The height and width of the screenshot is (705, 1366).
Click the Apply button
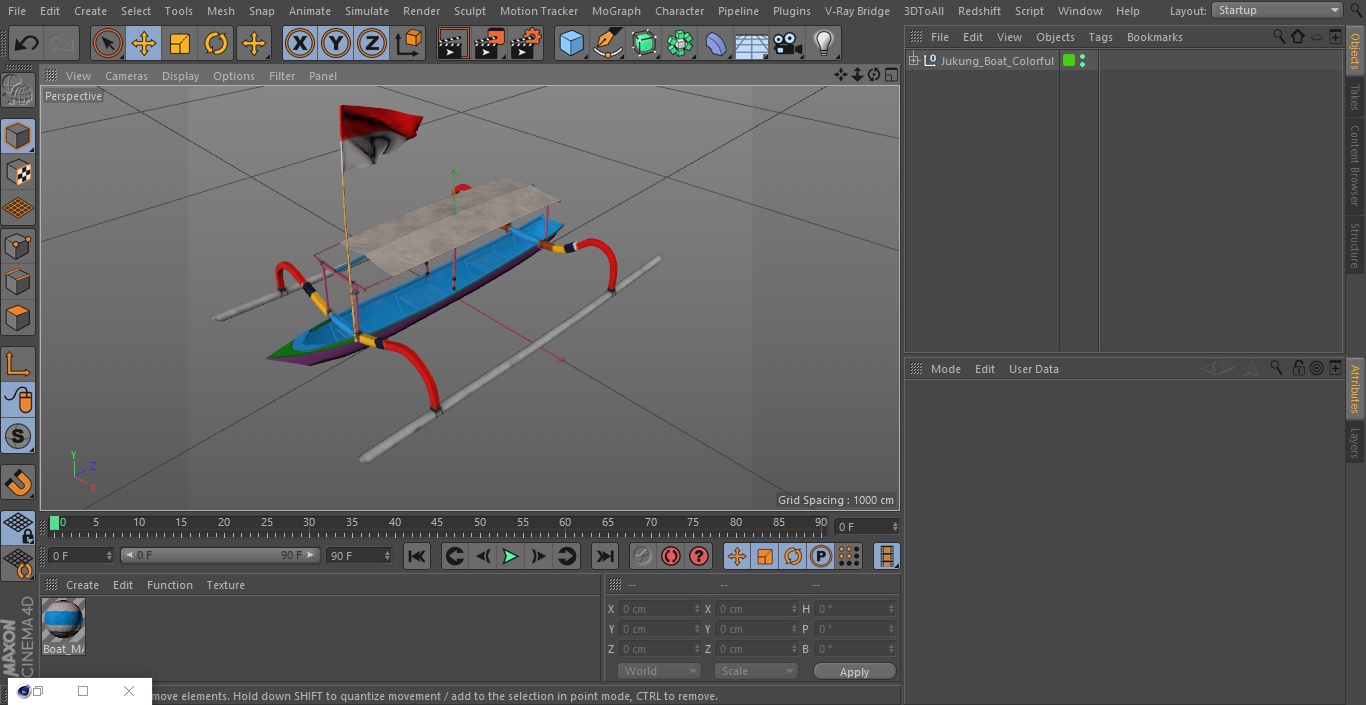854,672
